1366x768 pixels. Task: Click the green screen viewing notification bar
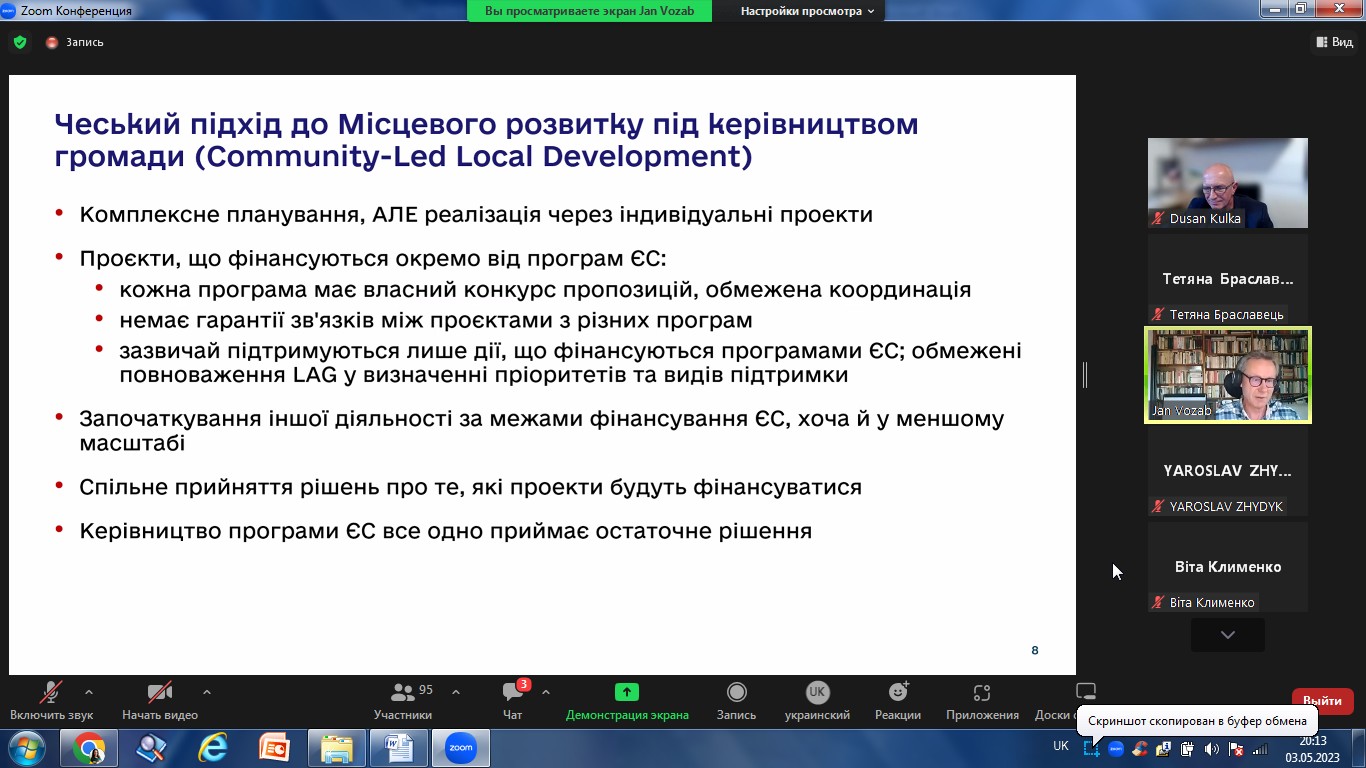(x=590, y=11)
